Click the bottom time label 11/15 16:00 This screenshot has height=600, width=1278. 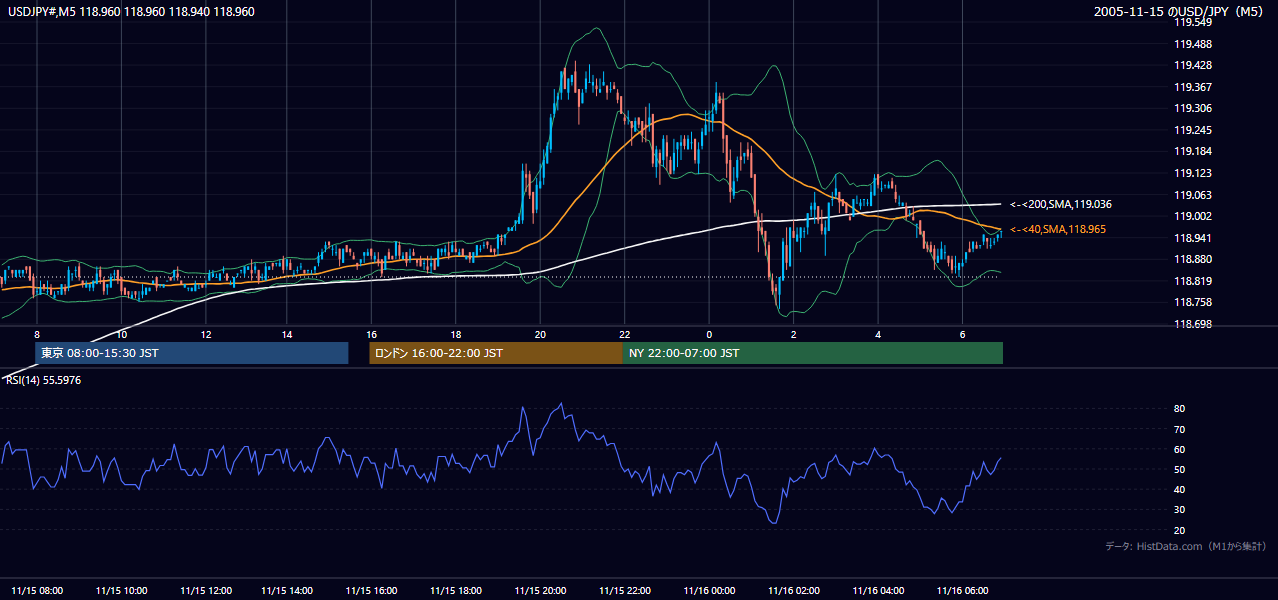coord(373,590)
